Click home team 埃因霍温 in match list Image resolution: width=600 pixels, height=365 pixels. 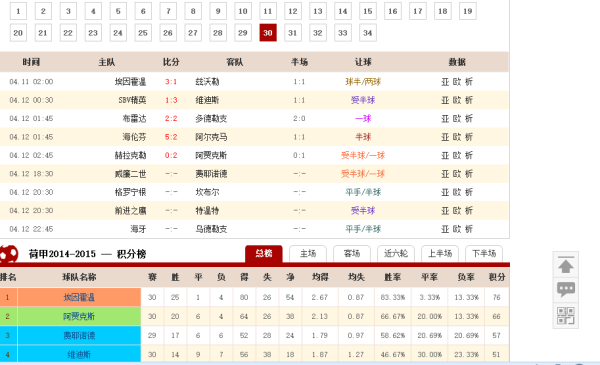pos(130,81)
